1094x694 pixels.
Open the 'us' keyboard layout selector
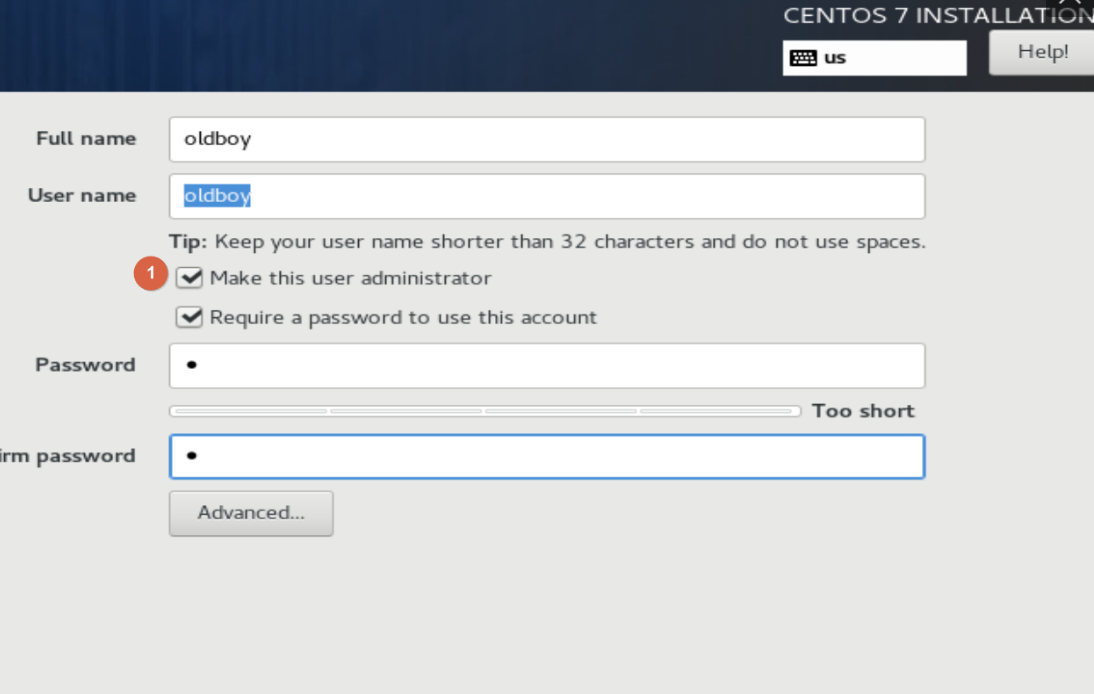tap(875, 58)
